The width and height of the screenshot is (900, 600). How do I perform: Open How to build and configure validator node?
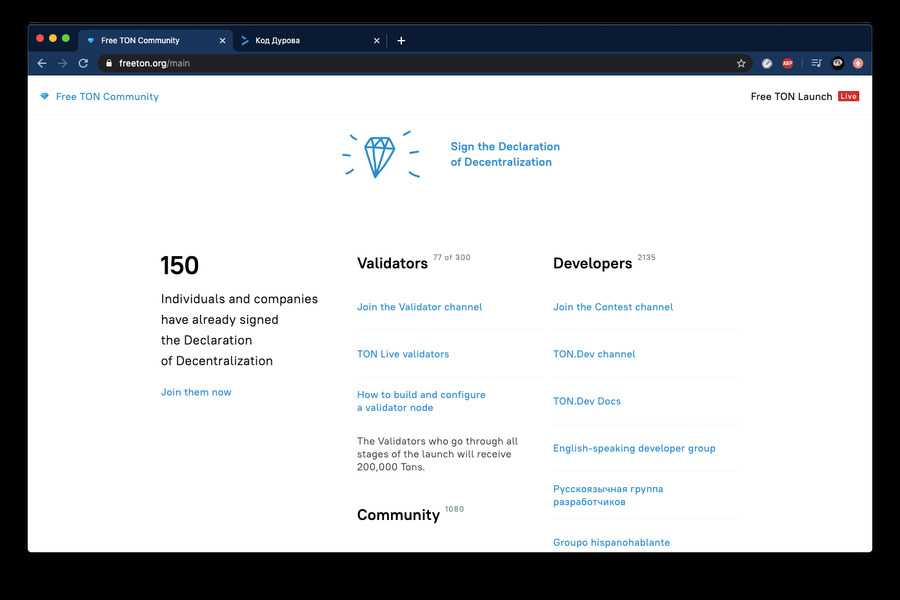[x=421, y=401]
